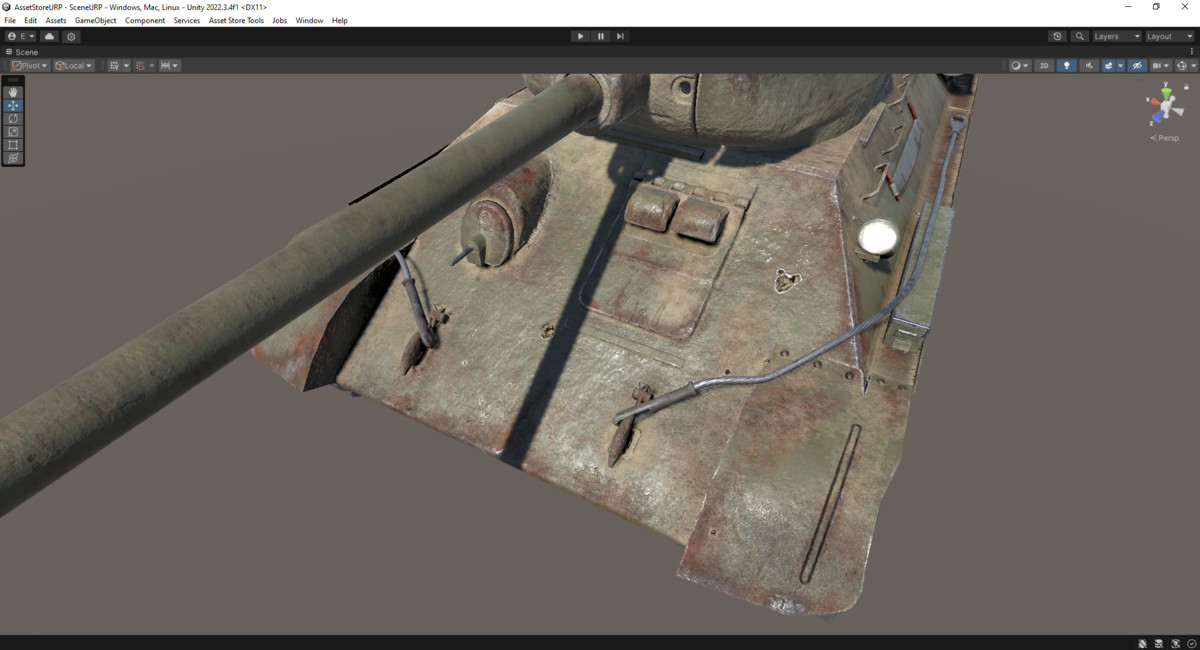Open the GameObject menu

tap(95, 20)
